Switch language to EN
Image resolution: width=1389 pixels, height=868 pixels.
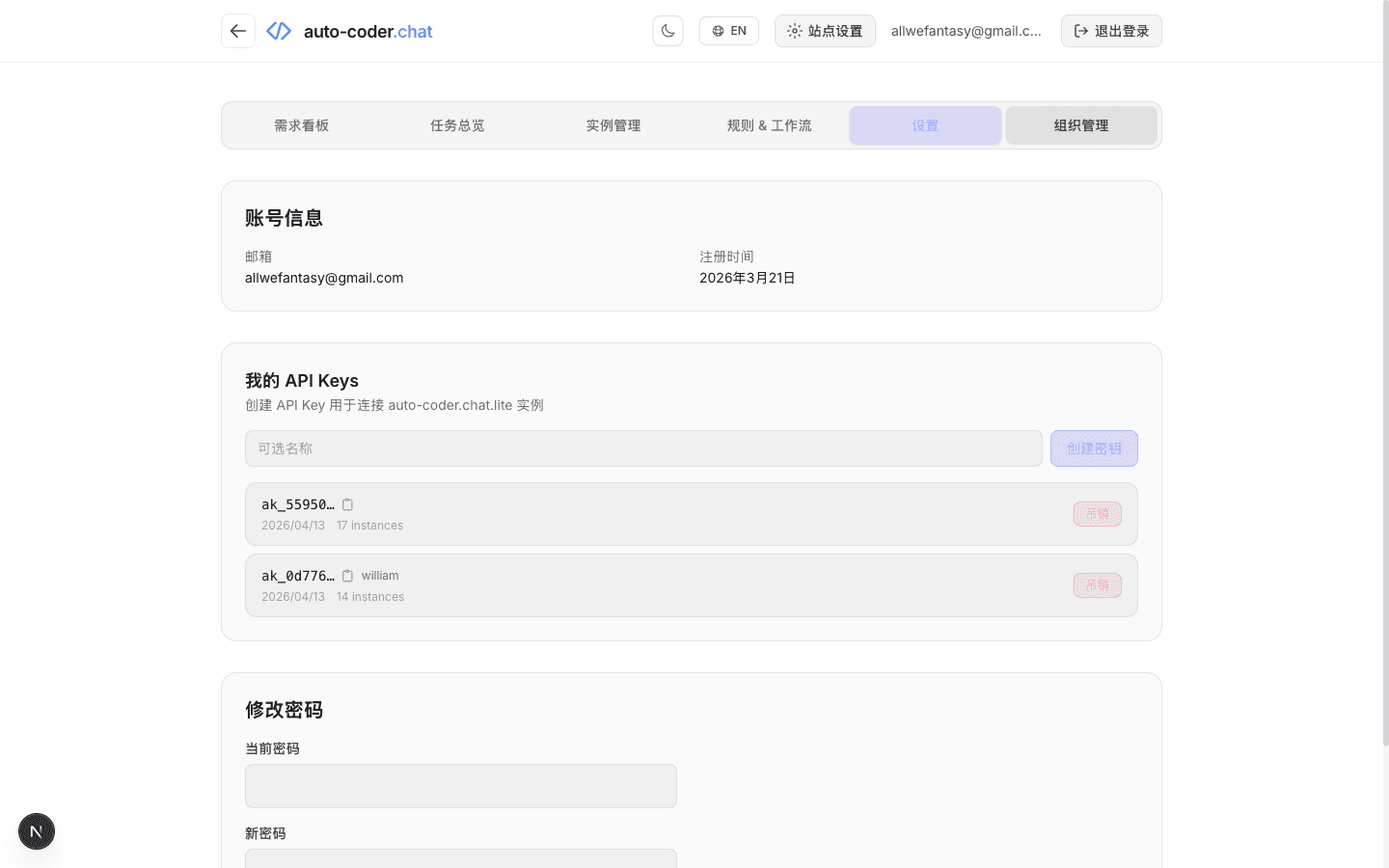[x=728, y=31]
